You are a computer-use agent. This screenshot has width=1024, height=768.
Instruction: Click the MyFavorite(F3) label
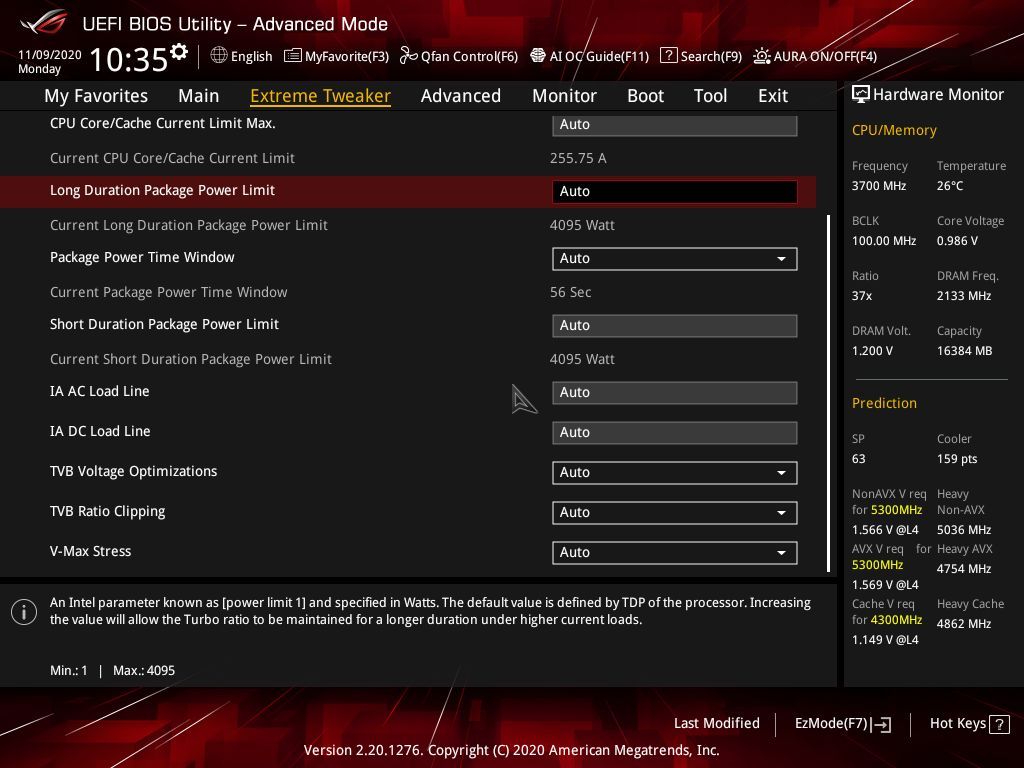[x=347, y=57]
